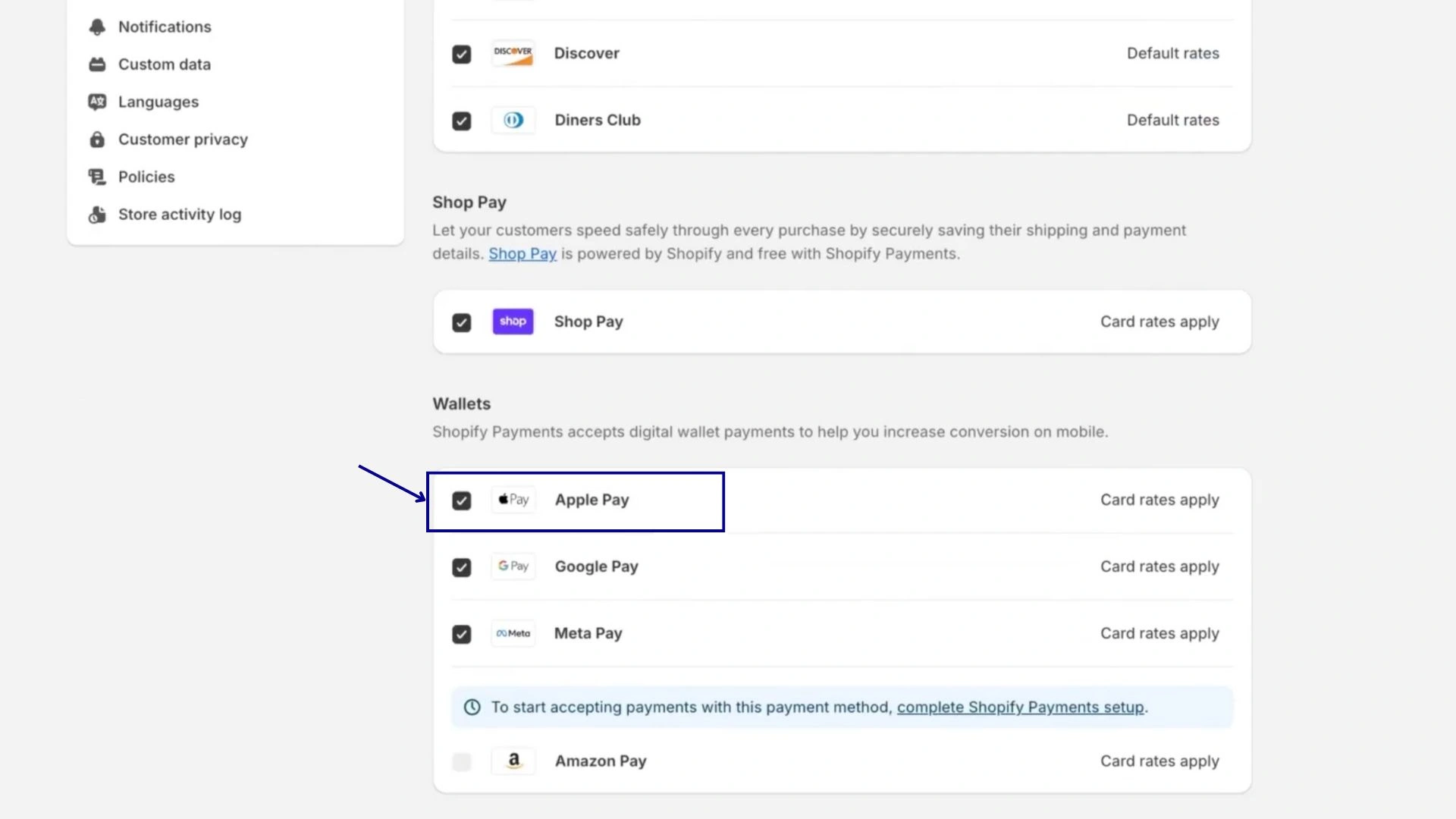Click the Apple Pay logo badge
The image size is (1456, 819).
tap(513, 500)
